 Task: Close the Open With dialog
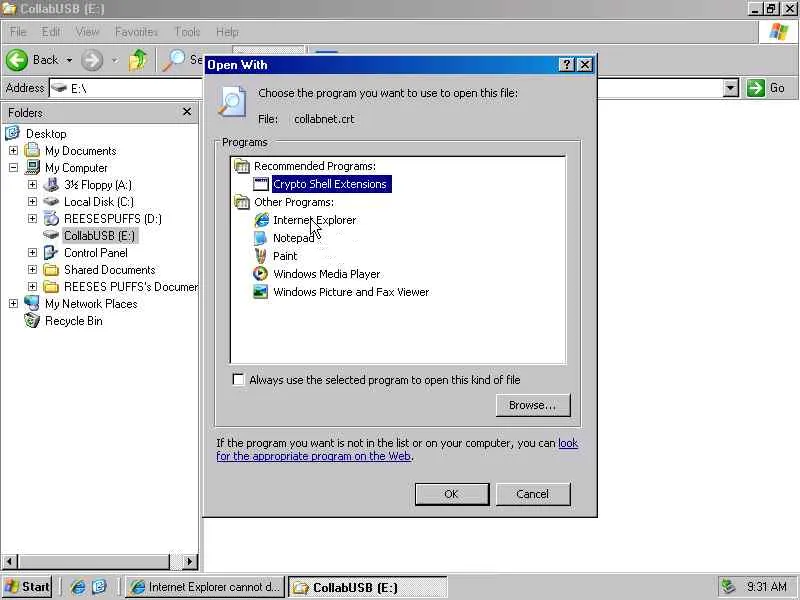pos(584,65)
